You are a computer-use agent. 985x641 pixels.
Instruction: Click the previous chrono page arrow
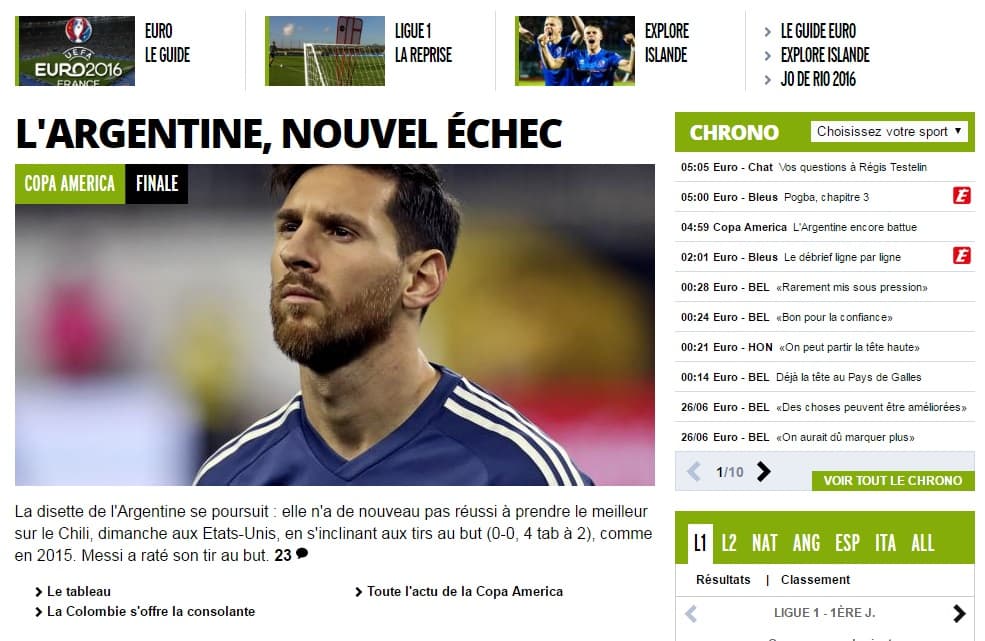point(694,471)
